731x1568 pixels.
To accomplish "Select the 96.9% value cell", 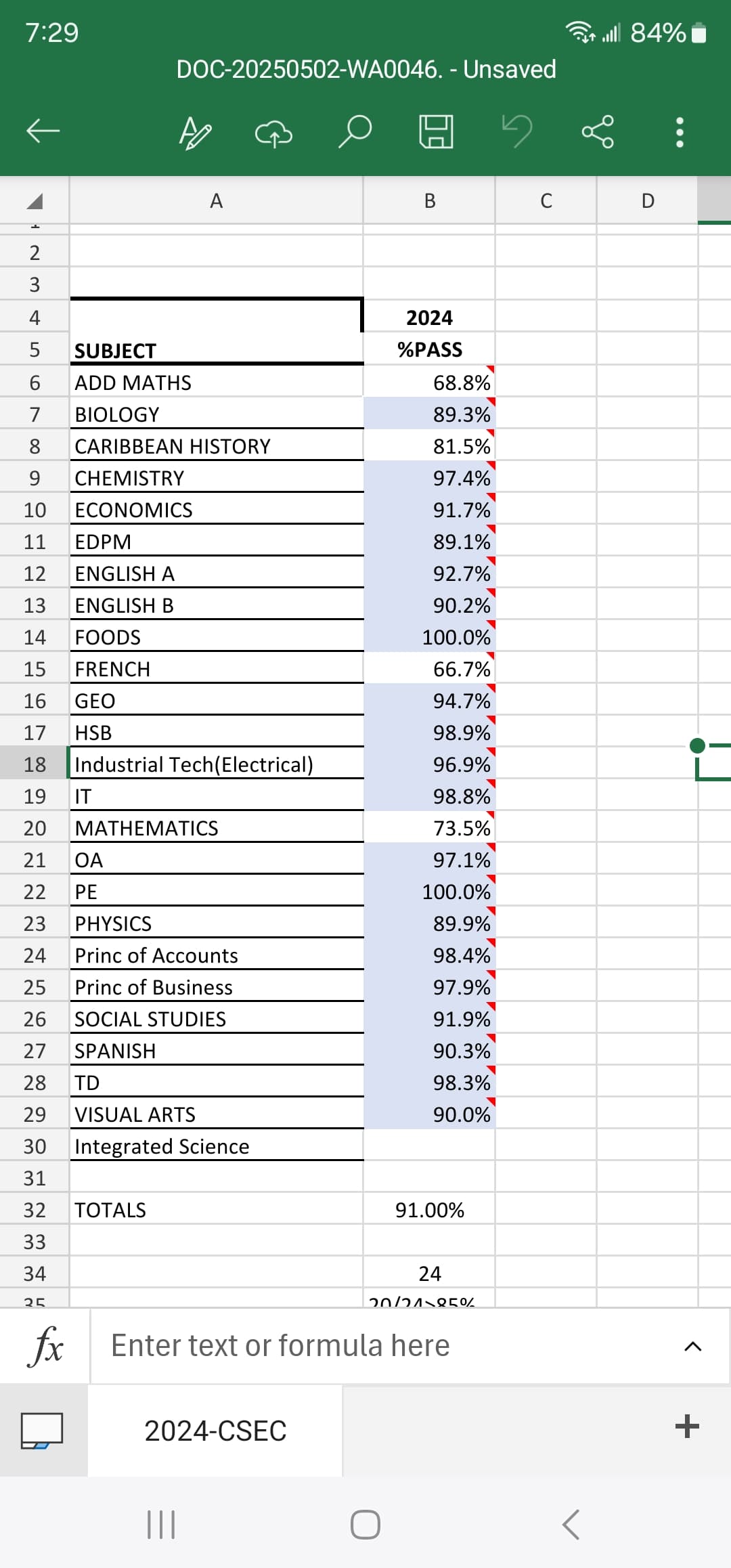I will click(x=429, y=764).
